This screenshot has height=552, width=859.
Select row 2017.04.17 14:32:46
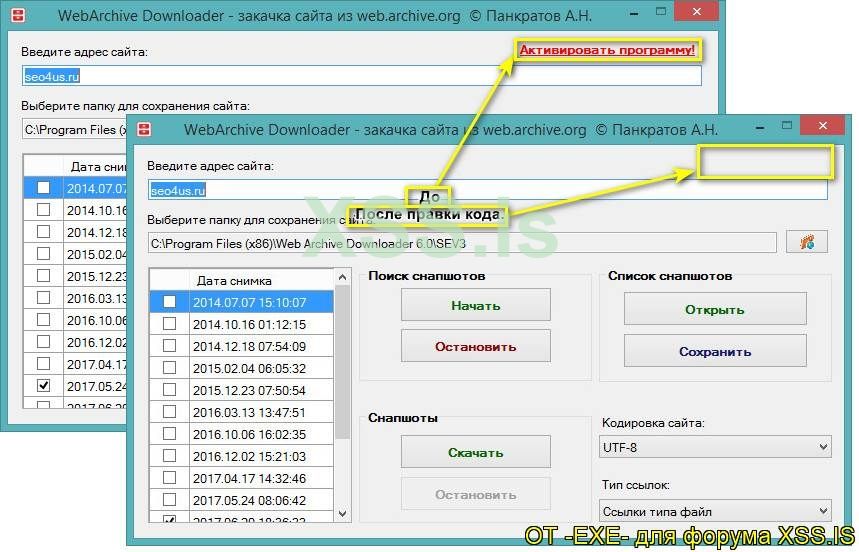(x=241, y=478)
